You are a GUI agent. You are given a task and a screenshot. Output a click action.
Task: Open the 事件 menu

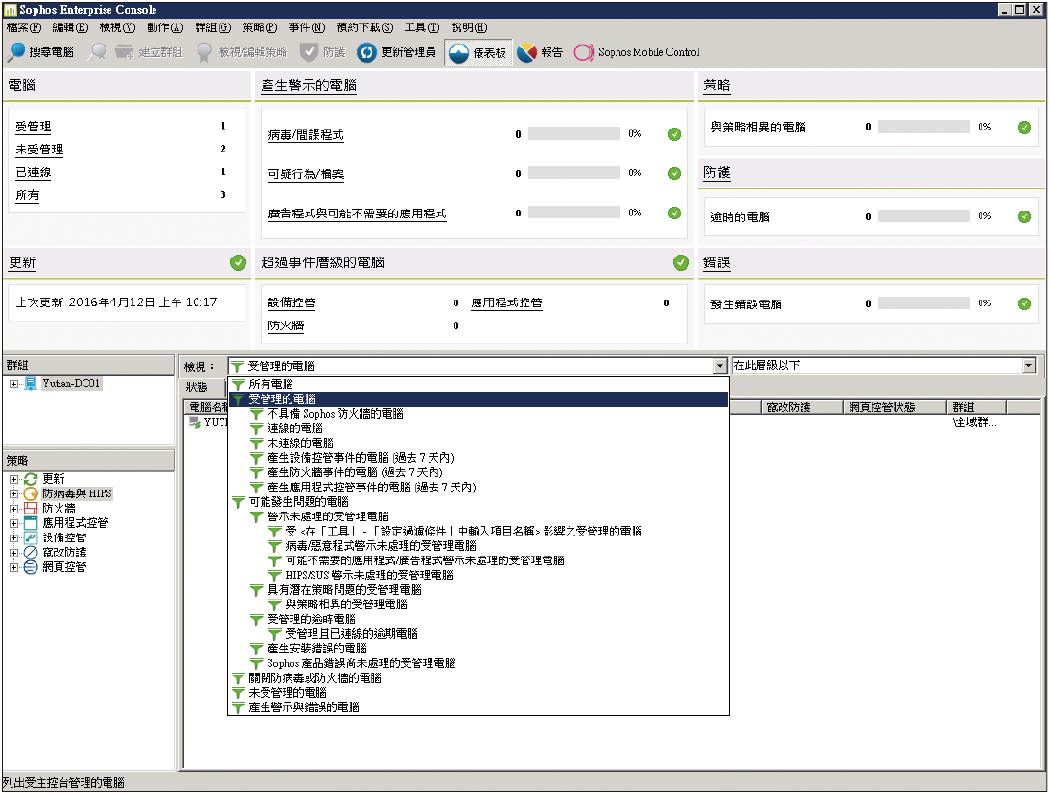click(307, 27)
